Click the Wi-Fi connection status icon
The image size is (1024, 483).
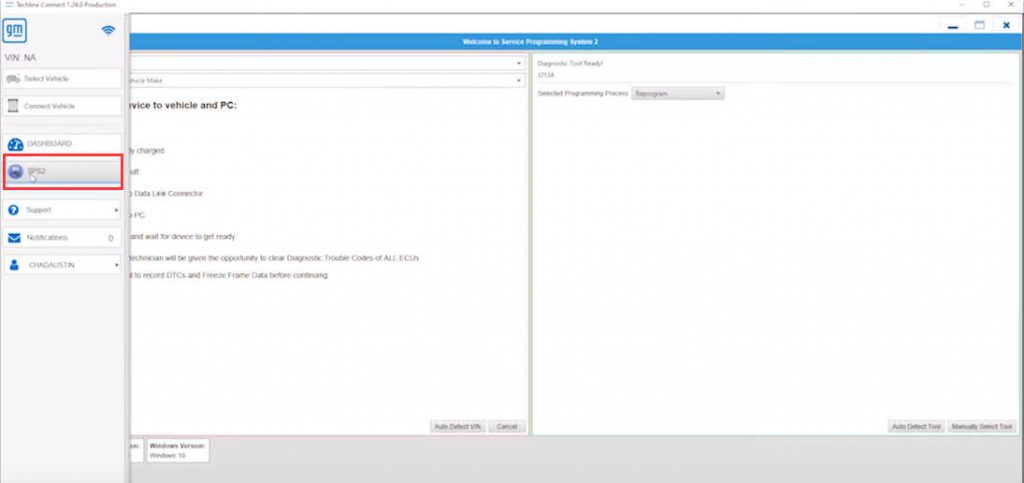click(x=108, y=32)
